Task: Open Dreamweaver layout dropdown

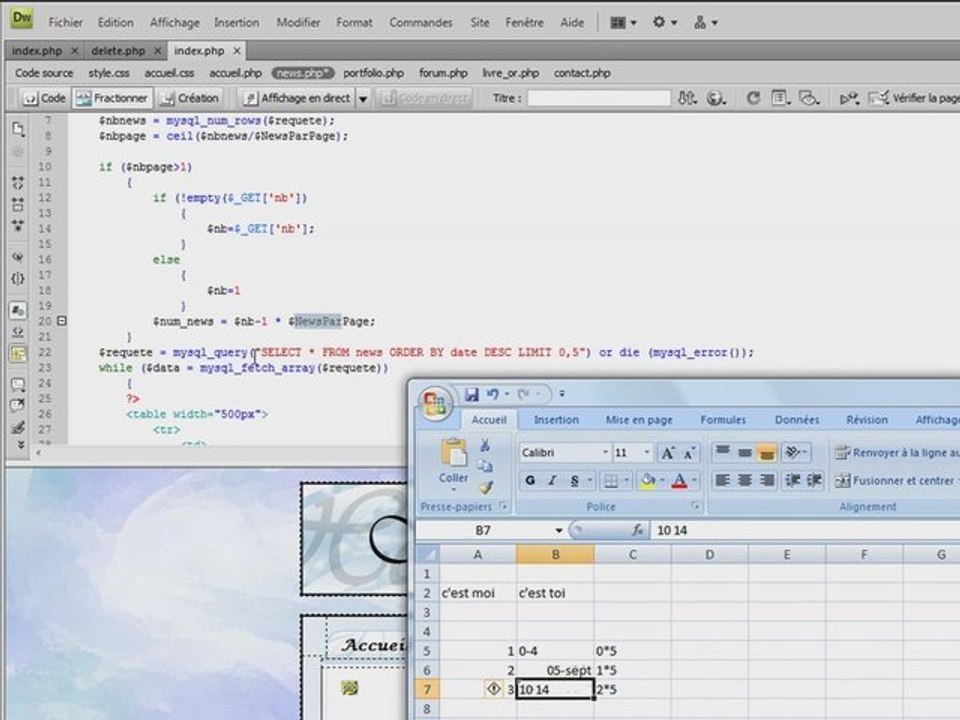Action: (623, 23)
